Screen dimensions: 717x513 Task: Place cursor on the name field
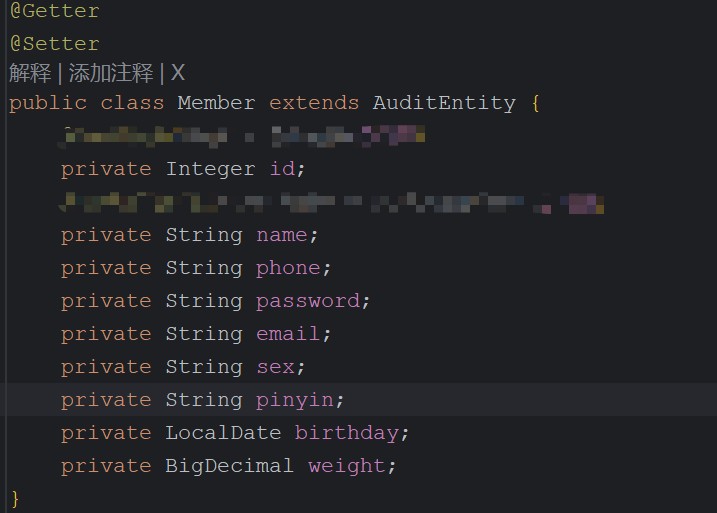(282, 235)
